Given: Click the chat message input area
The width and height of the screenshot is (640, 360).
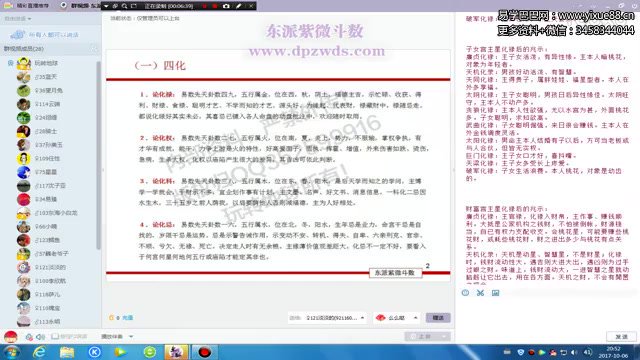Looking at the screenshot, I should [547, 314].
